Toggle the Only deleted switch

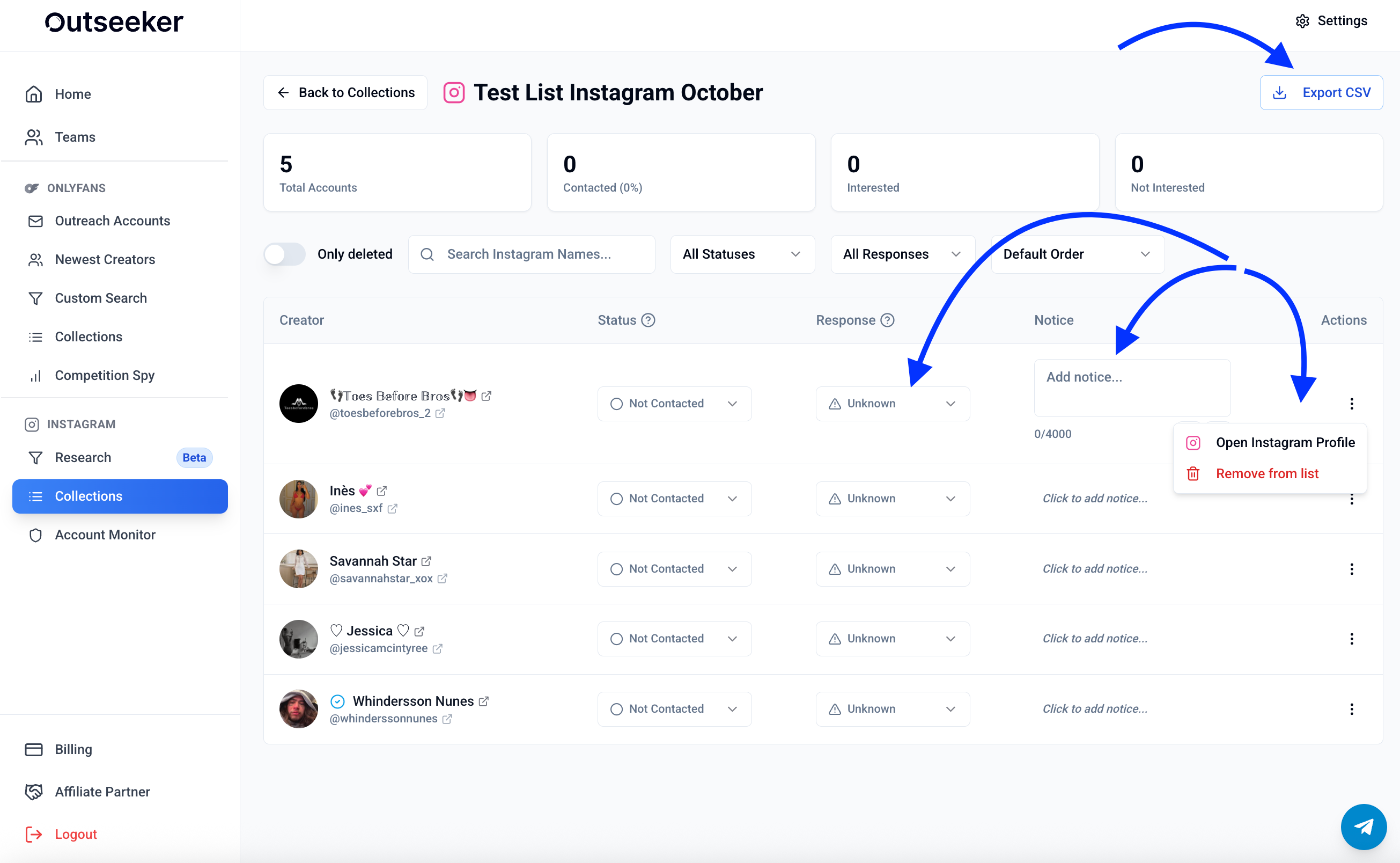tap(285, 254)
